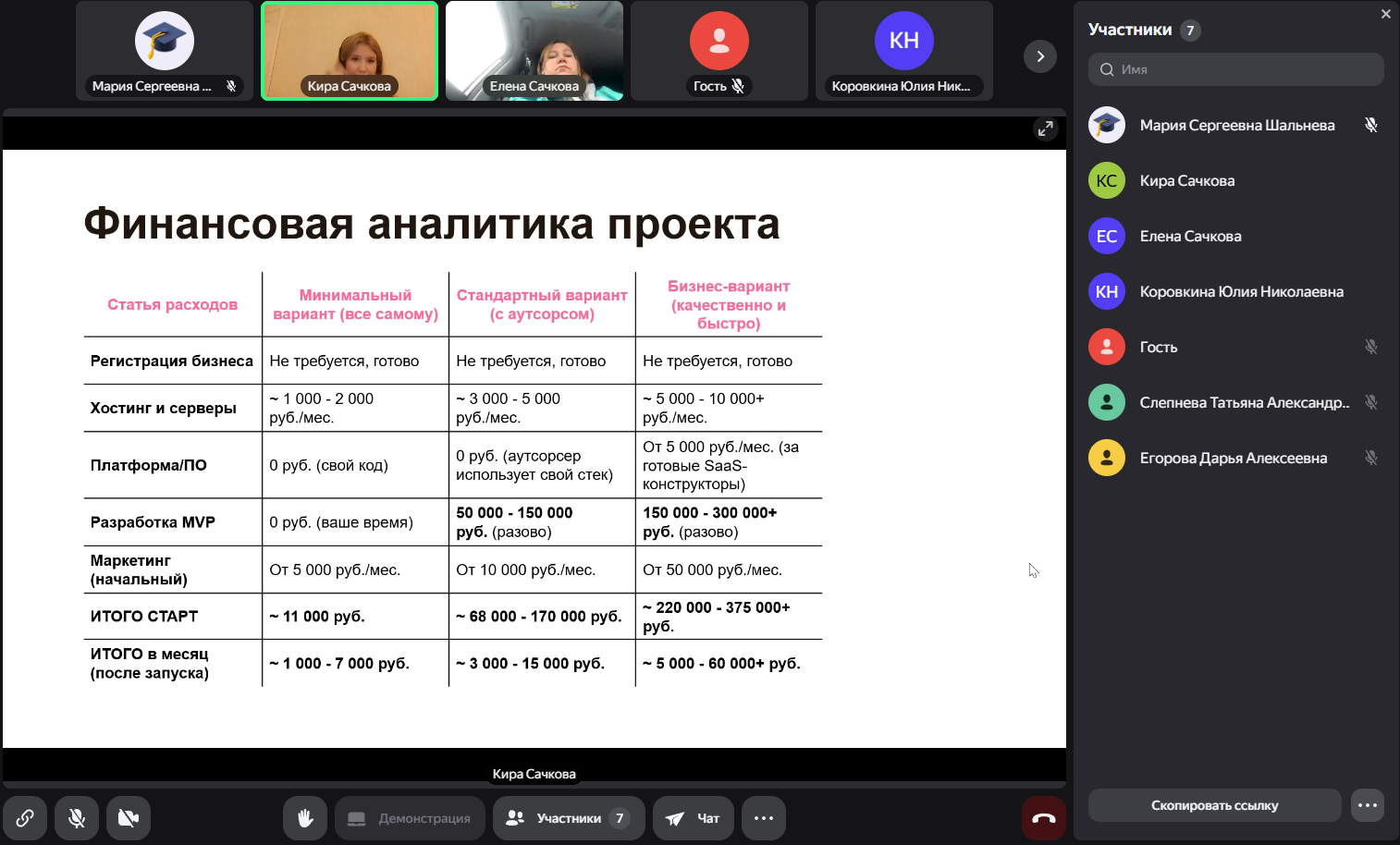Screen dimensions: 1400x845
Task: Unmute microphone in bottom toolbar
Action: click(77, 818)
